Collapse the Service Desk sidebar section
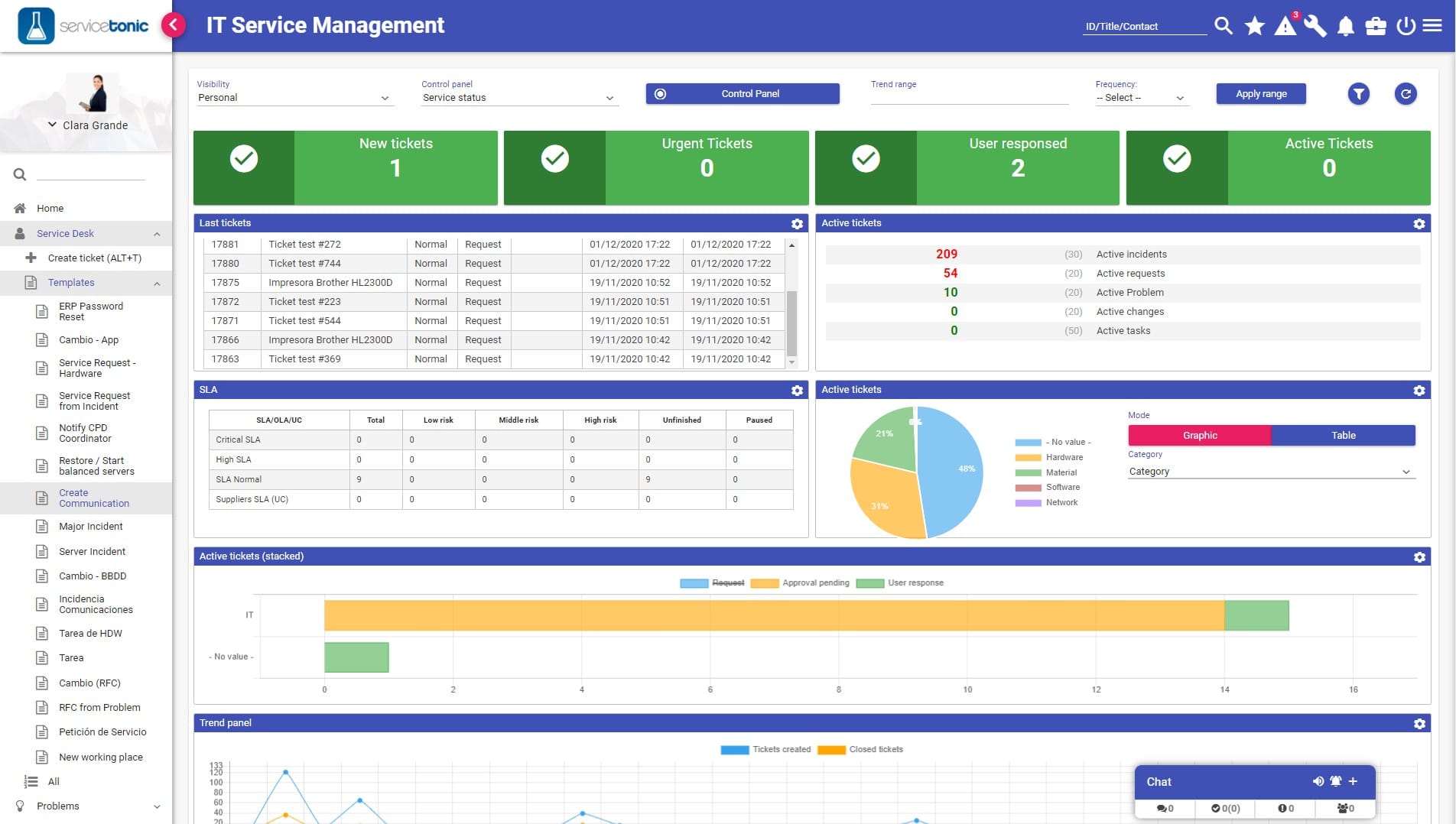 86,234
